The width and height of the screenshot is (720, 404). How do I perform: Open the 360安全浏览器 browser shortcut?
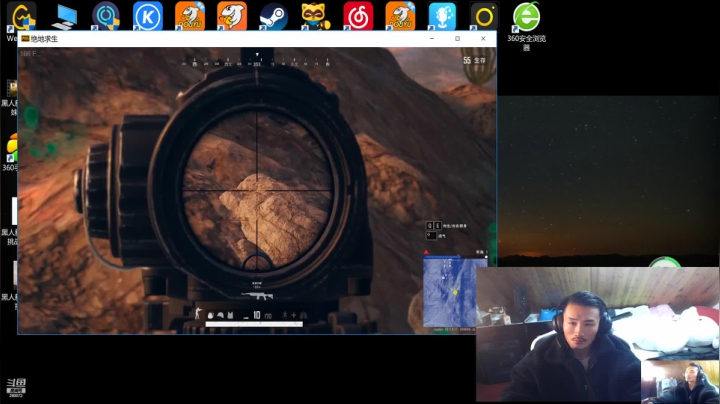point(526,25)
